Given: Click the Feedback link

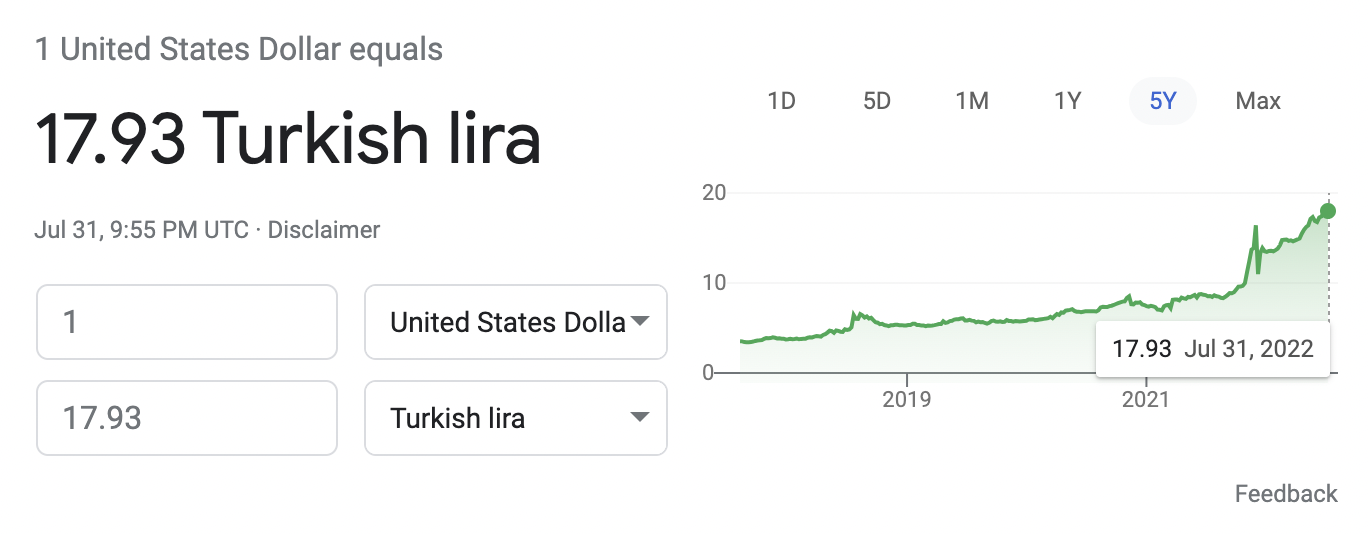Looking at the screenshot, I should pos(1285,493).
